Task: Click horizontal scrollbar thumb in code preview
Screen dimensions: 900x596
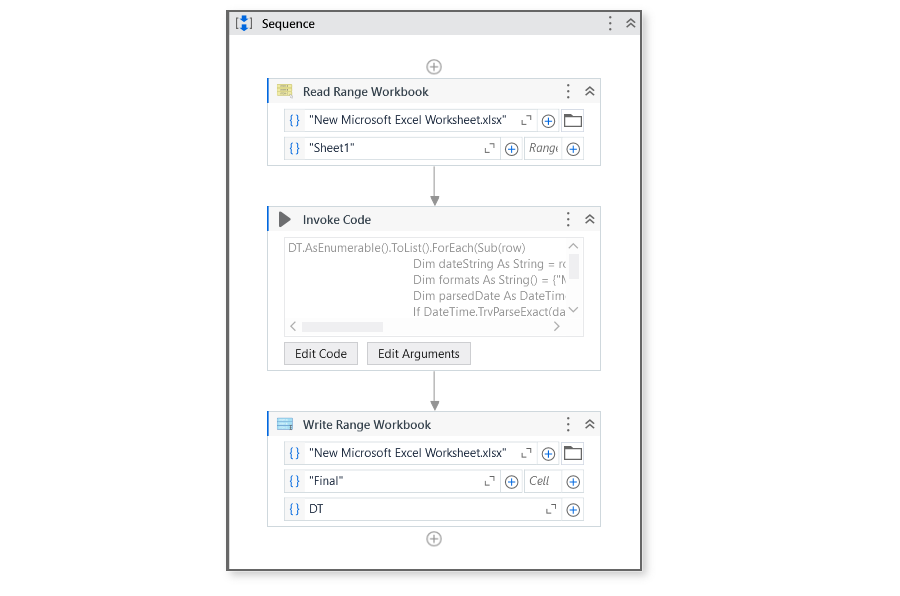Action: (x=343, y=327)
